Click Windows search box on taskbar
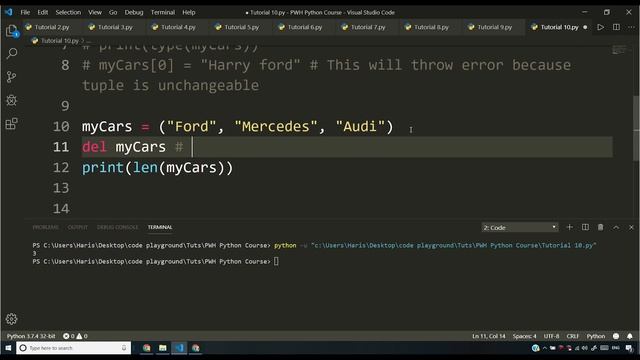Screen dimensions: 640x360 [x=73, y=348]
